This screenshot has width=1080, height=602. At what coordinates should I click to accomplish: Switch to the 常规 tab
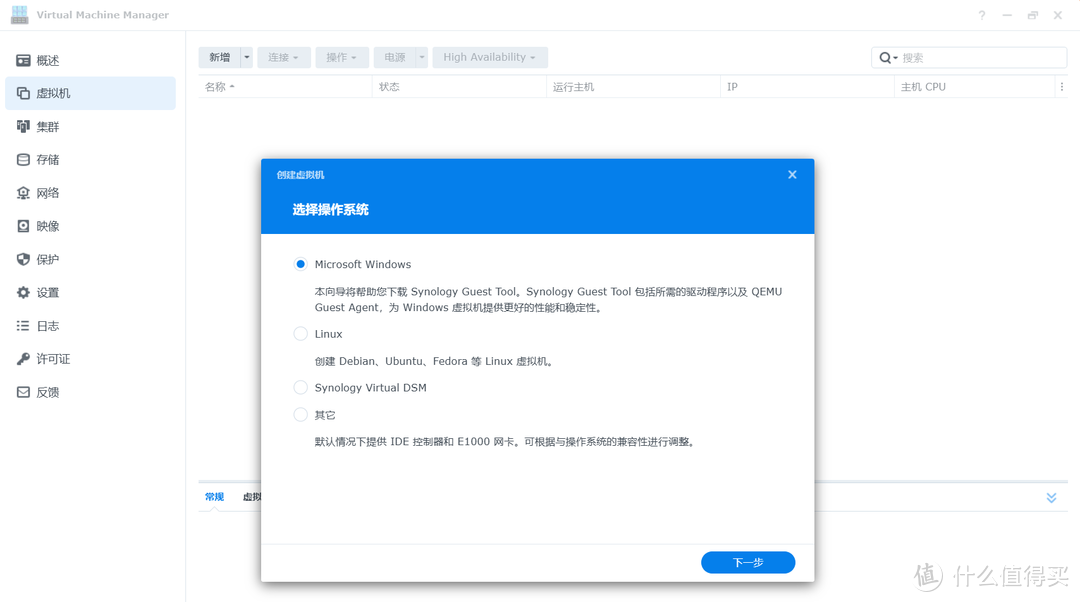(214, 497)
